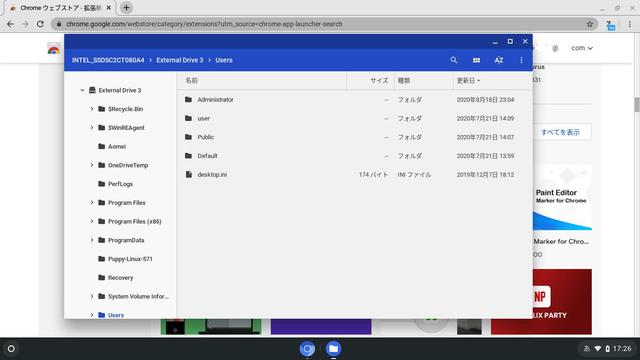Bookmark this page with star icon
Screen dimensions: 640x360
click(590, 24)
